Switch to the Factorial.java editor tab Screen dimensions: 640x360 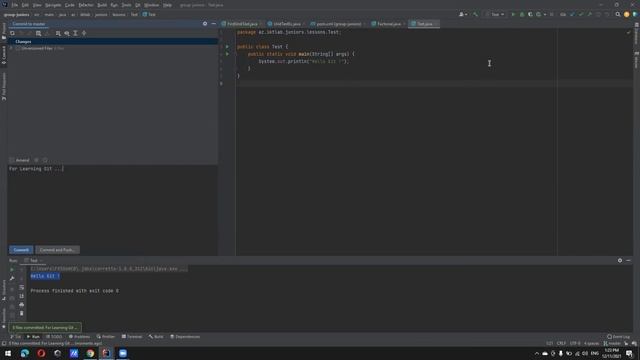click(x=388, y=24)
